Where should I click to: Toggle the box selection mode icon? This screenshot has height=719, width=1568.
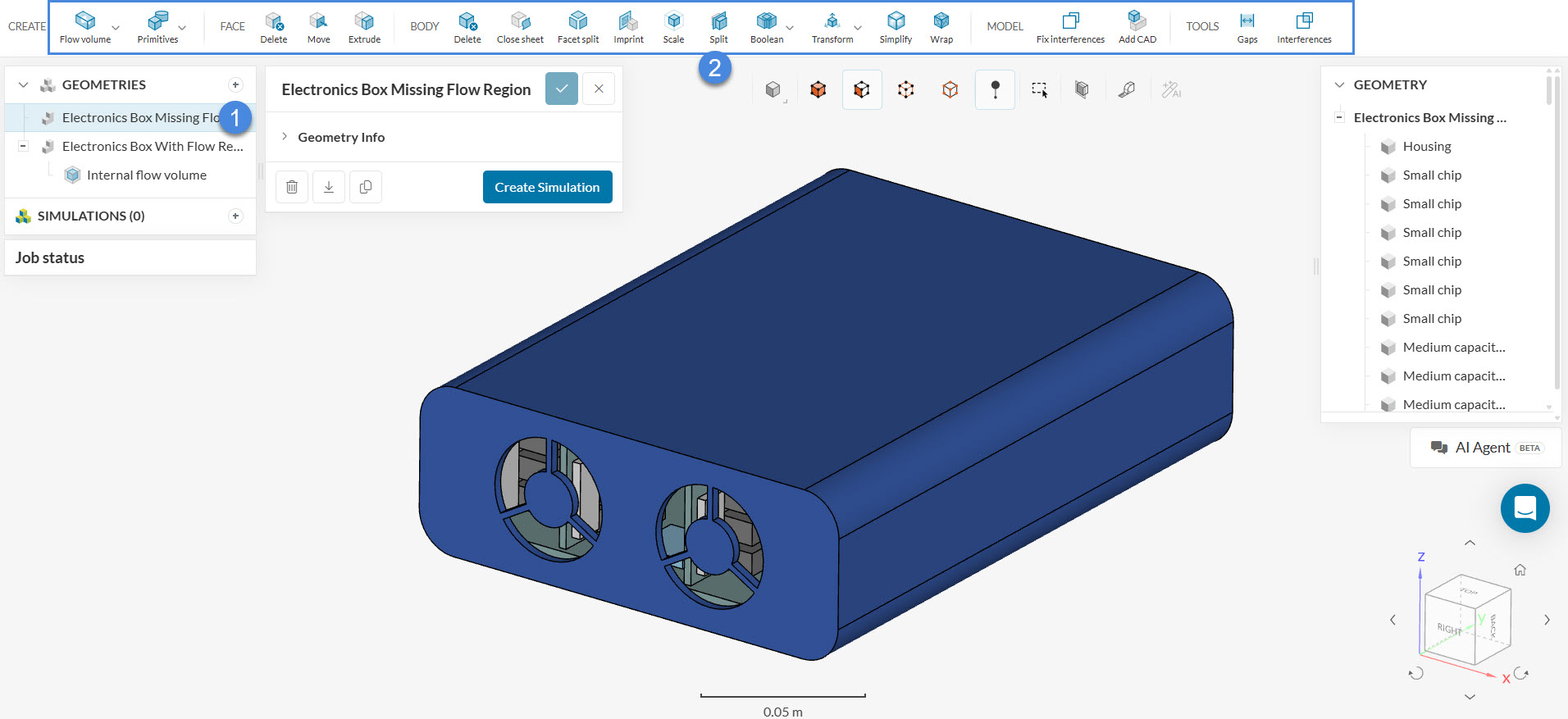[x=1039, y=89]
